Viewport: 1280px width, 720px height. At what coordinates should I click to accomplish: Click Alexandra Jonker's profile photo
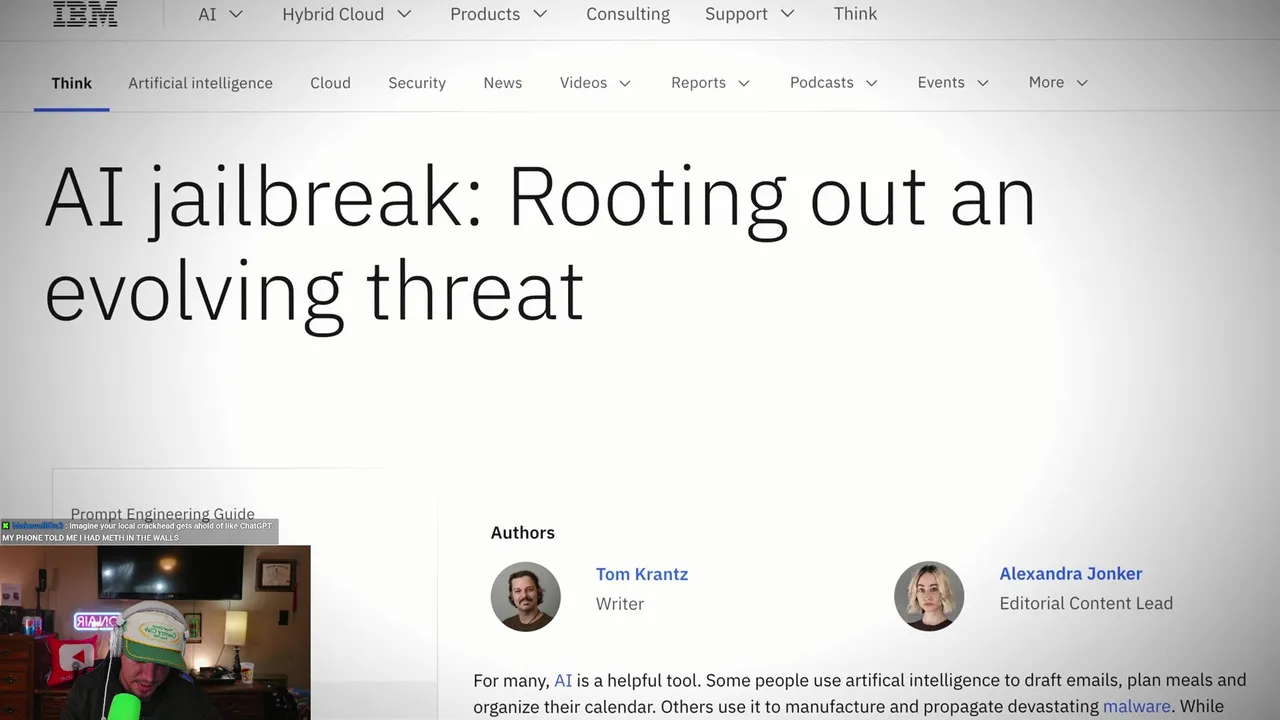coord(929,596)
